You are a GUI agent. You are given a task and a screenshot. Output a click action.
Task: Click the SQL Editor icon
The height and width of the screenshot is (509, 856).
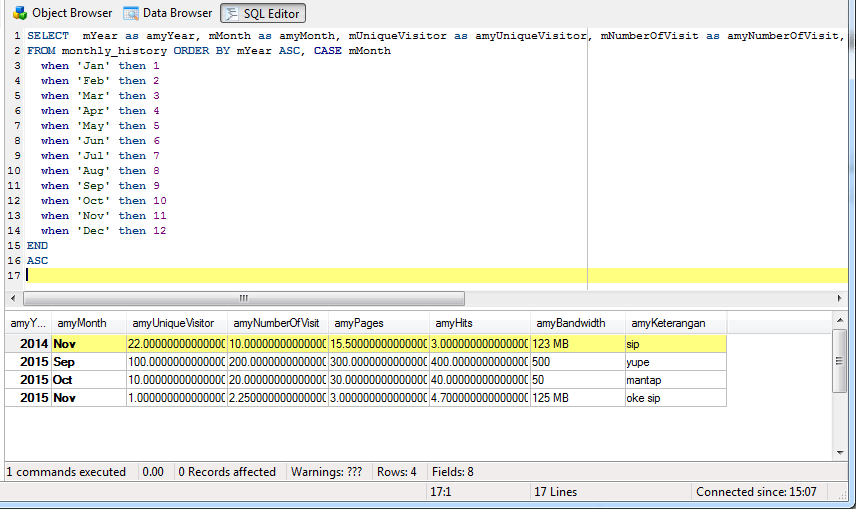(x=232, y=14)
